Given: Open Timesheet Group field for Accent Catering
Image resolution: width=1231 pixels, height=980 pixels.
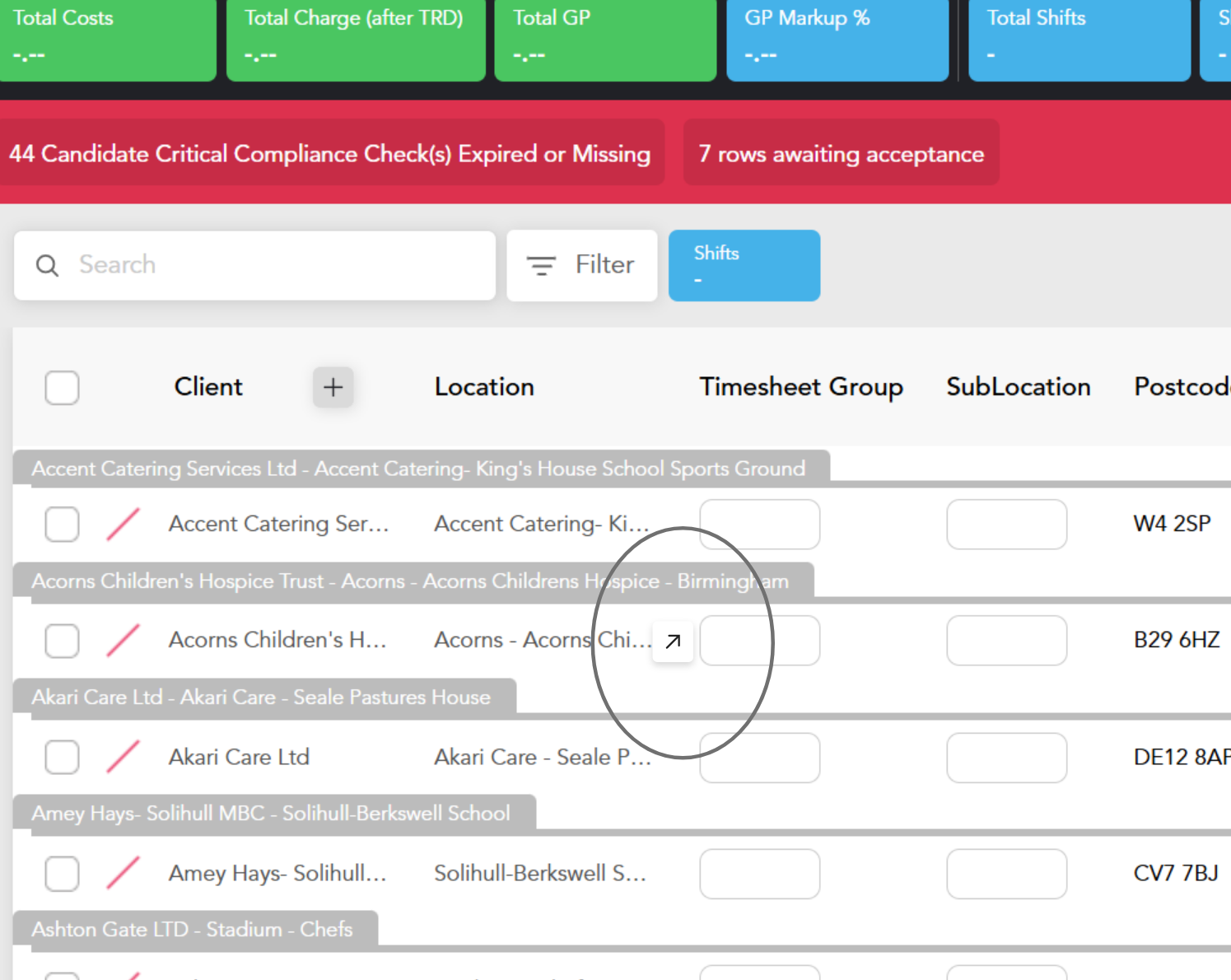Looking at the screenshot, I should [x=759, y=525].
